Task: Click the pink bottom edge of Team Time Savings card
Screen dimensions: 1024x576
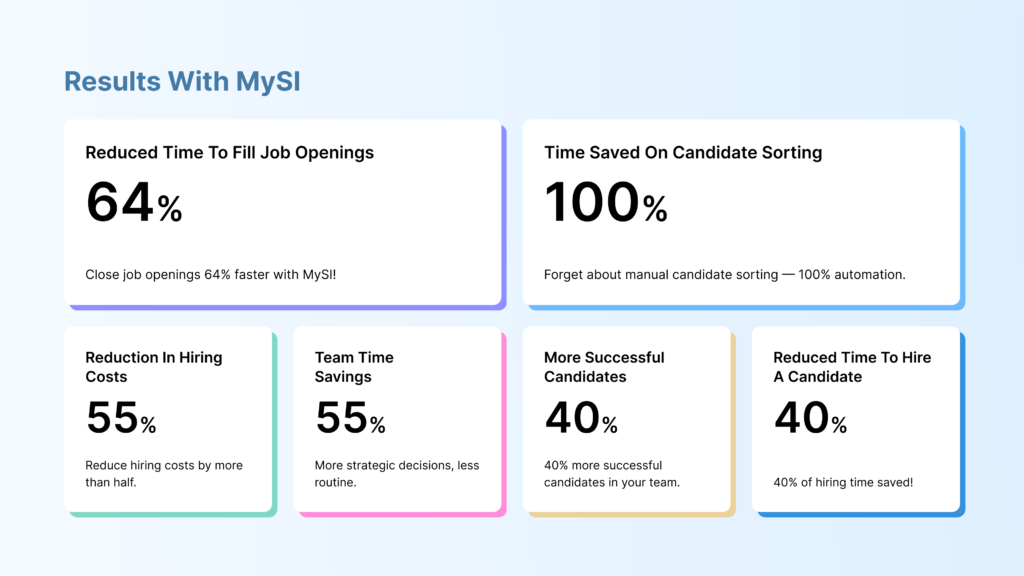Action: pyautogui.click(x=400, y=514)
